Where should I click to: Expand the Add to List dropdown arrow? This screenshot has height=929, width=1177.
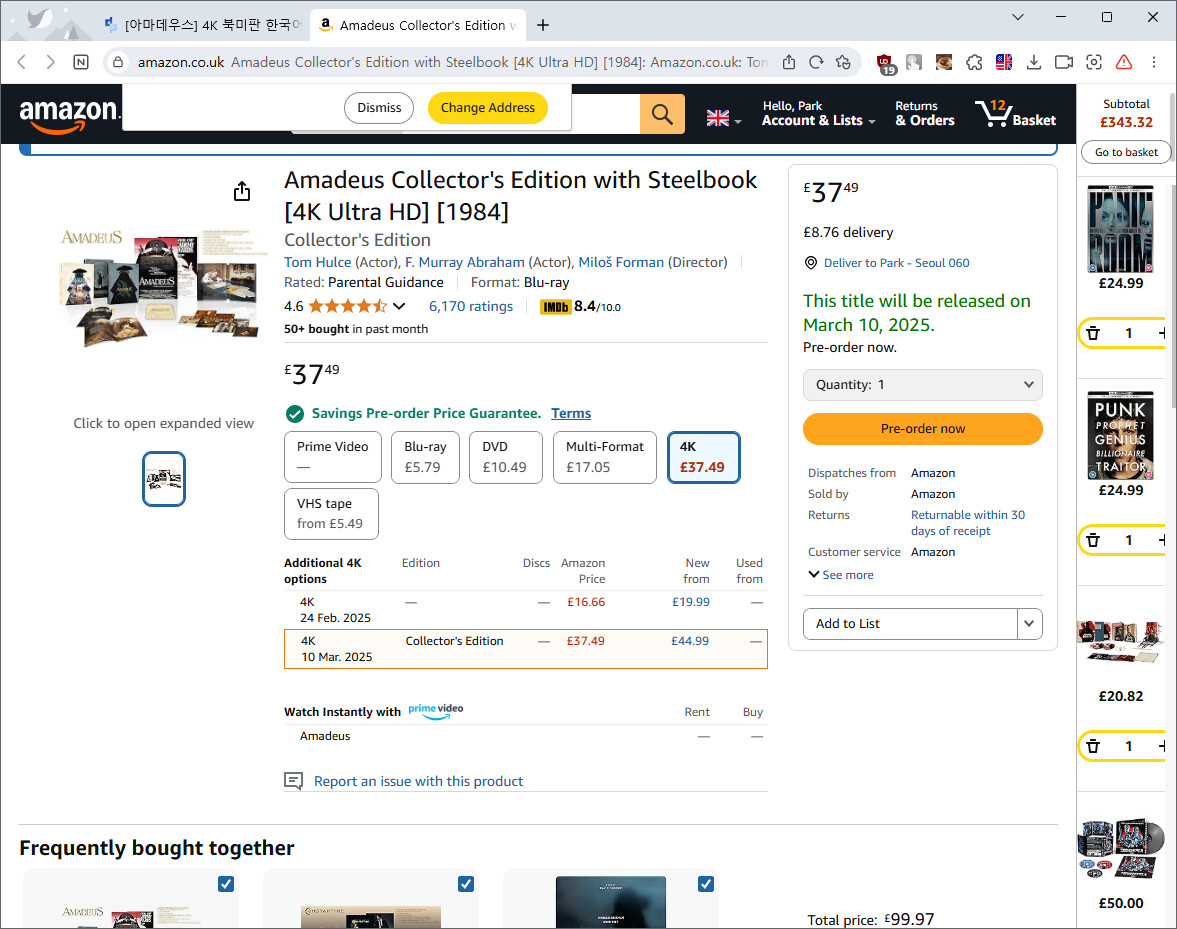pos(1029,624)
